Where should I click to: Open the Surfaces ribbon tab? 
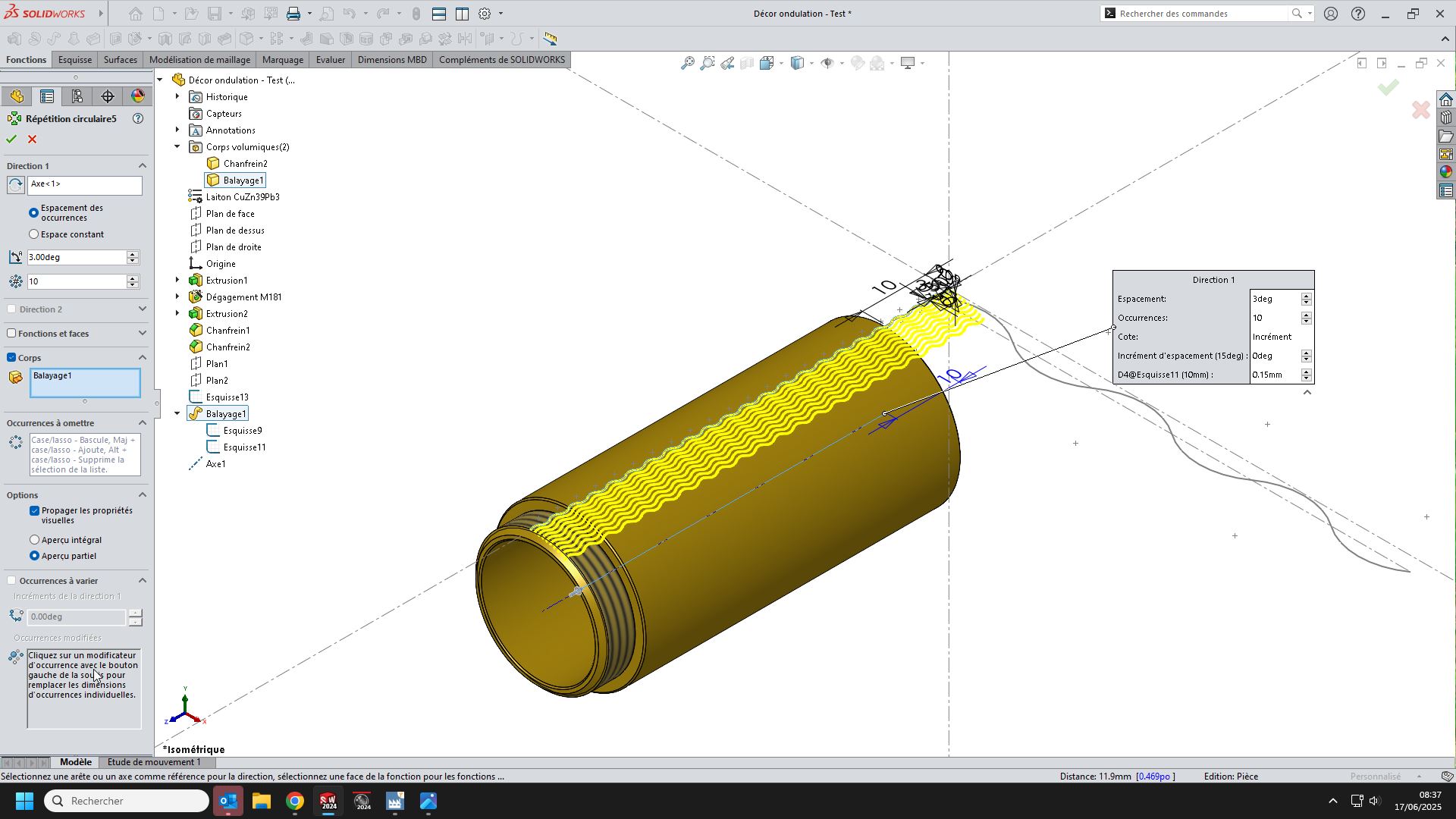[x=121, y=60]
